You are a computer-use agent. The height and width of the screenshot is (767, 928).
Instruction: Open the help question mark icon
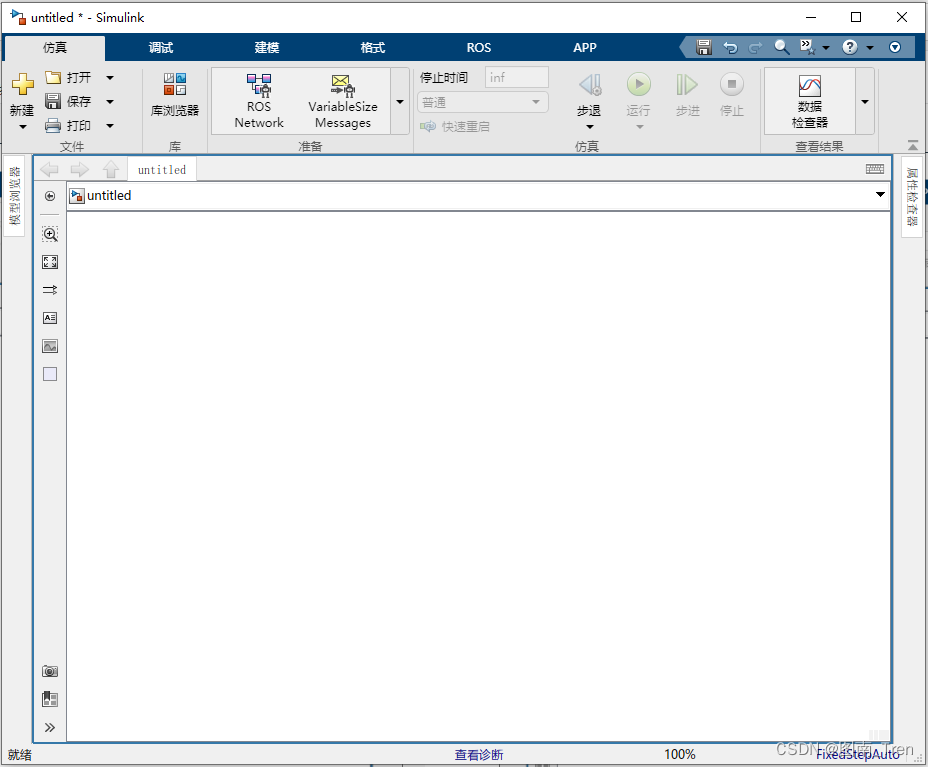[x=850, y=47]
